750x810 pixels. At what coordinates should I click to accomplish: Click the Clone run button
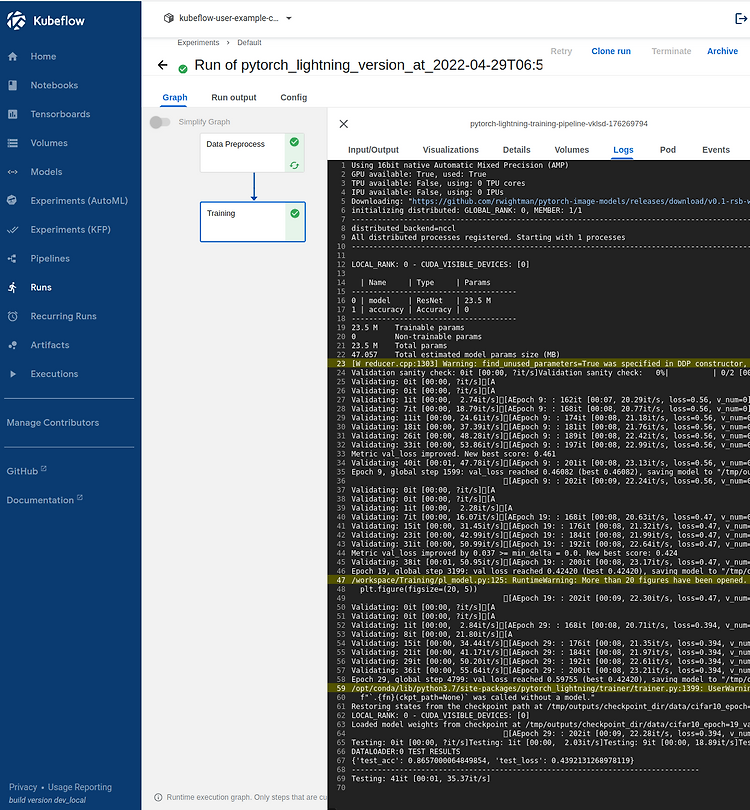pos(611,51)
